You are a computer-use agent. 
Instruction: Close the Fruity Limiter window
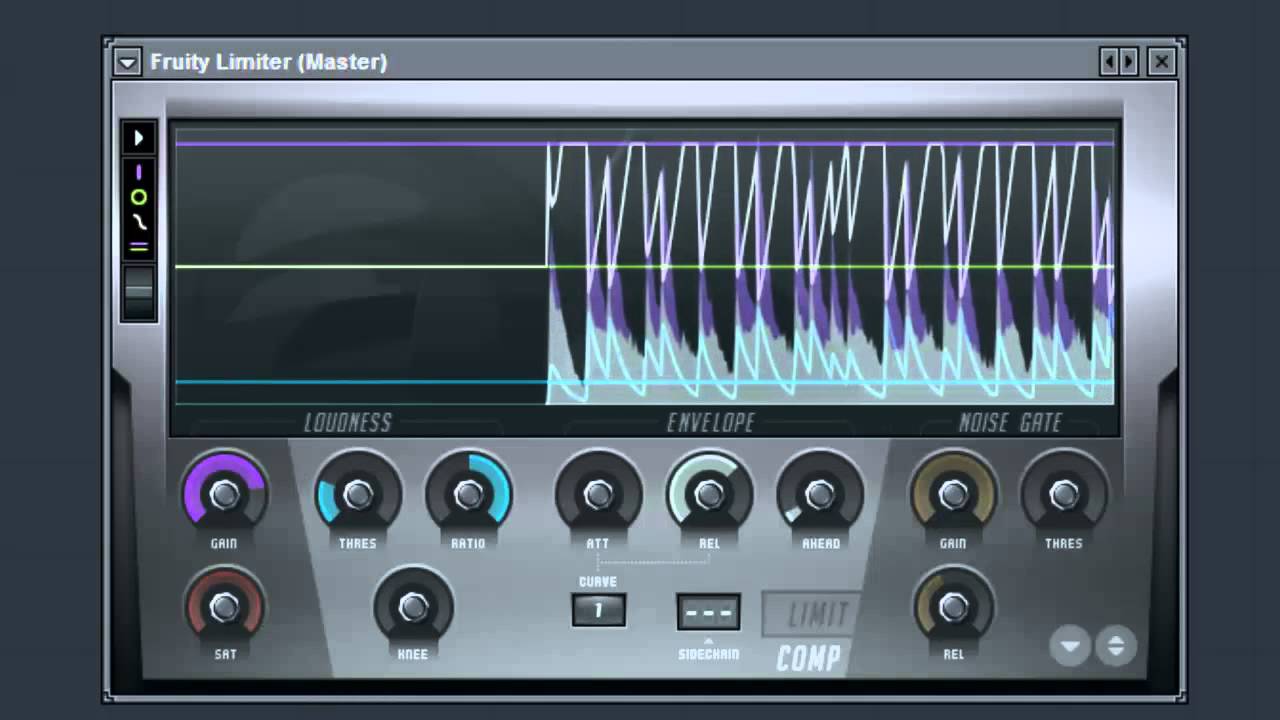click(x=1161, y=62)
